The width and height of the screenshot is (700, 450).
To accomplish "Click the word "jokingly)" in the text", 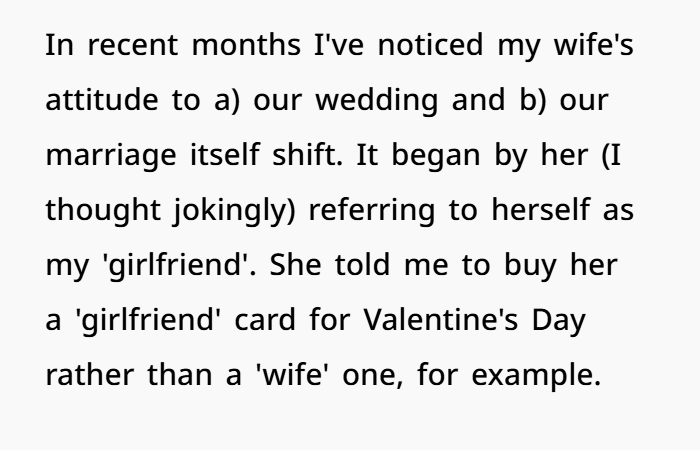I will pos(227,216).
